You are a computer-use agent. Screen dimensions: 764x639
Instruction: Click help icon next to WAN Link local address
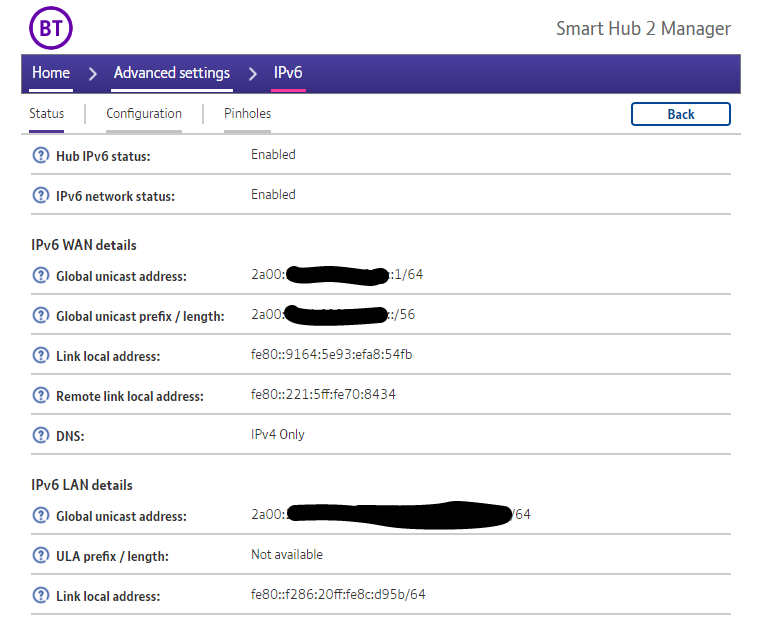coord(41,356)
